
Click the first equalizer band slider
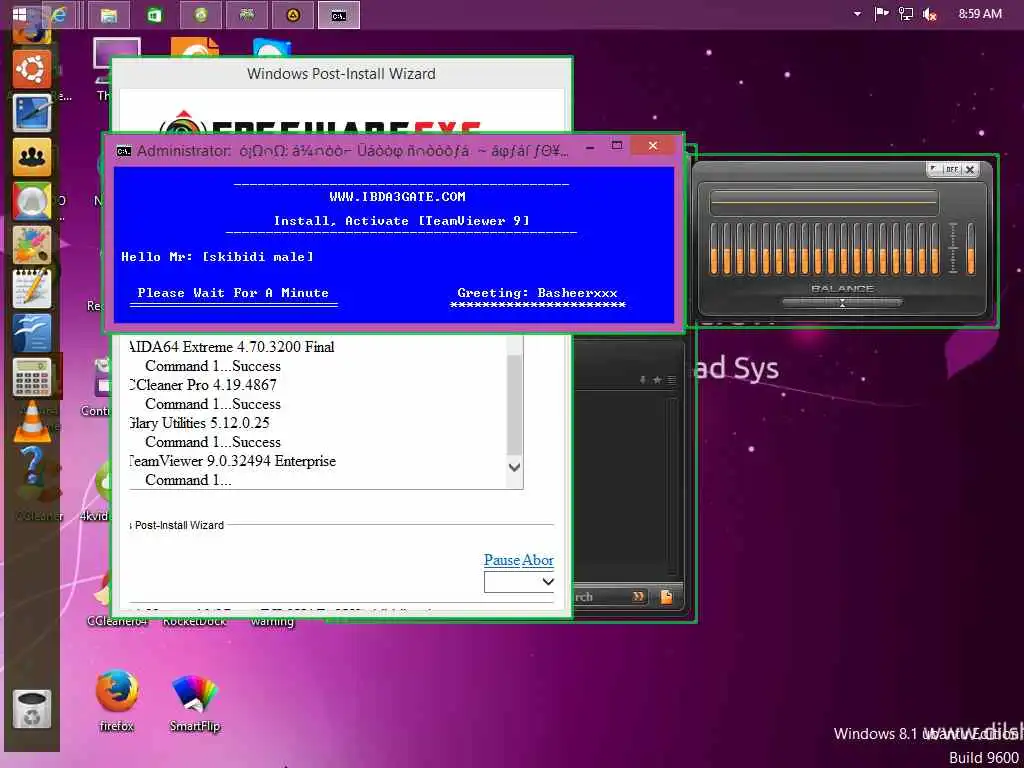coord(714,248)
